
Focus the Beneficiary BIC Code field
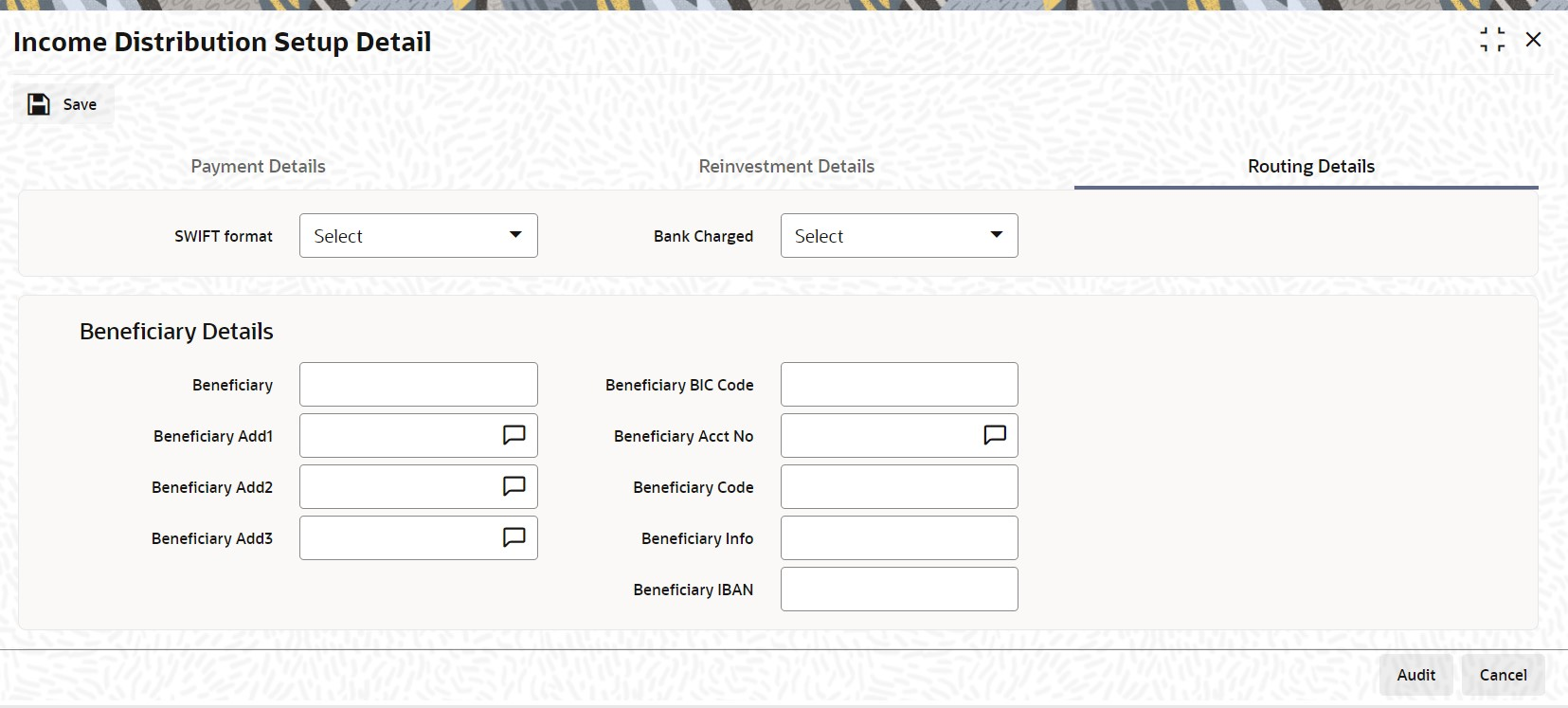coord(899,385)
